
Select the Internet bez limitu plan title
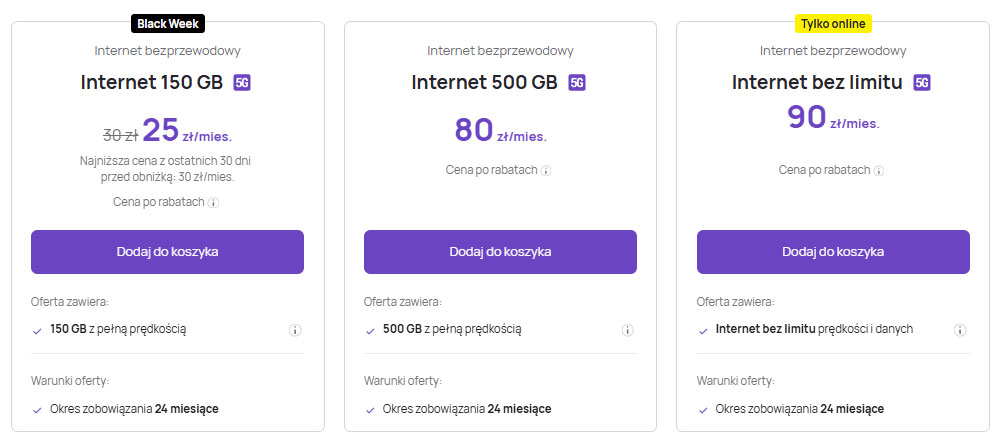tap(819, 82)
